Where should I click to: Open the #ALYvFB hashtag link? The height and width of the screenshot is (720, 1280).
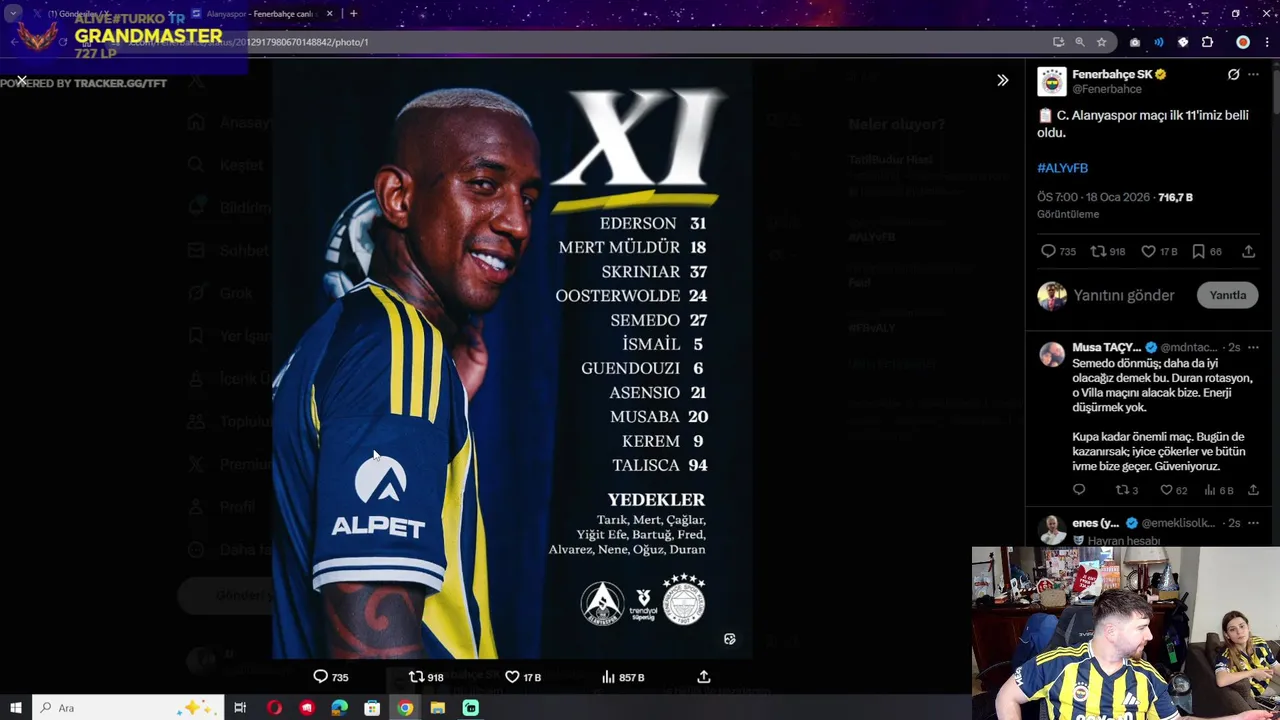[1062, 168]
